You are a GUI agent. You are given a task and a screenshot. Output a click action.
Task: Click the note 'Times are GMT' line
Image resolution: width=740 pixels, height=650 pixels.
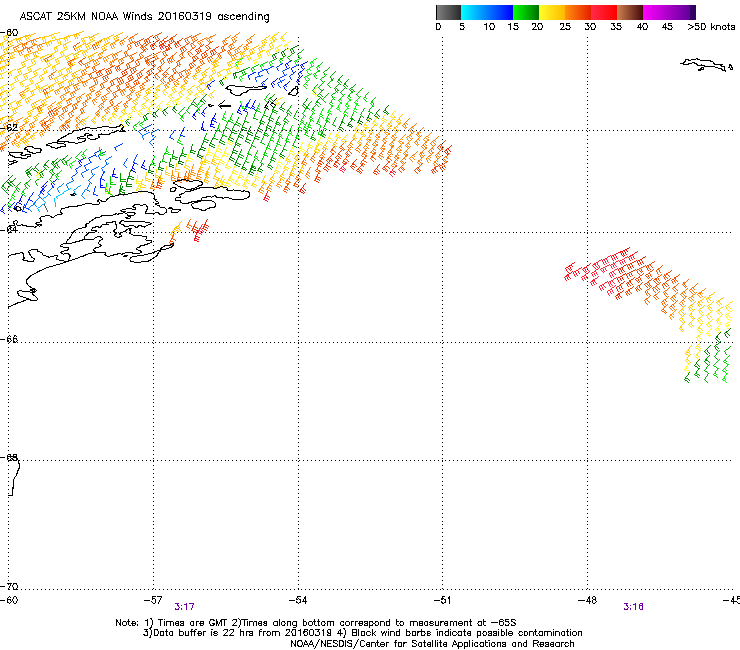(316, 623)
